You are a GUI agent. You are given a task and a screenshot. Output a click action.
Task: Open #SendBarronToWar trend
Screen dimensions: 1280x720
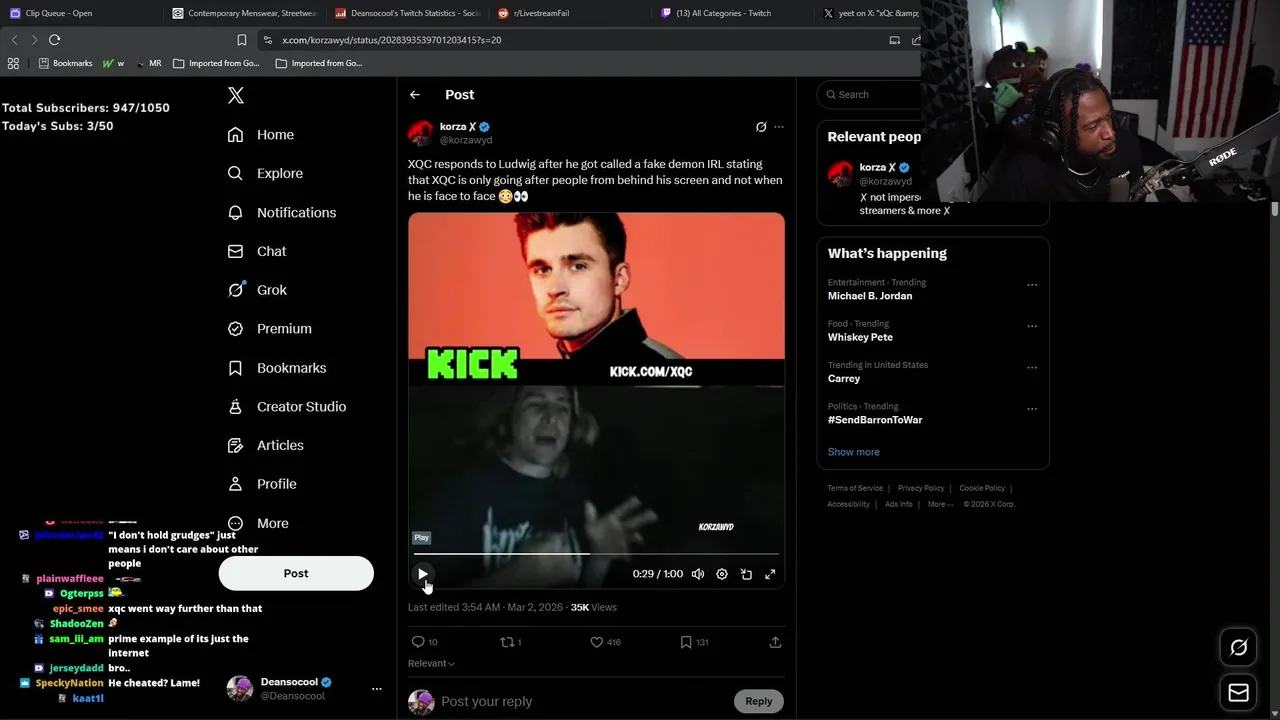point(875,420)
